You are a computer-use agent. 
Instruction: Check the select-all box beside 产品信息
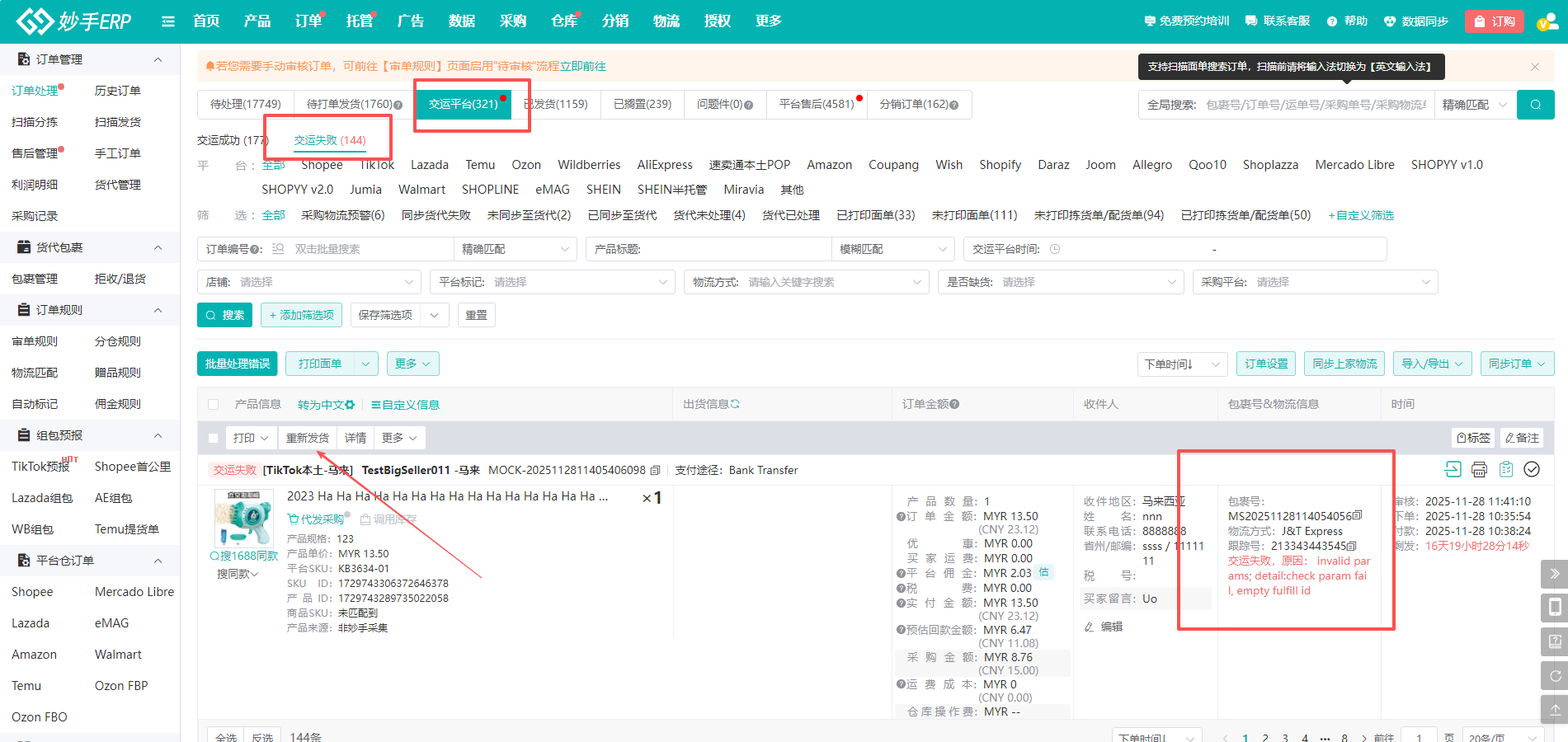pos(214,404)
